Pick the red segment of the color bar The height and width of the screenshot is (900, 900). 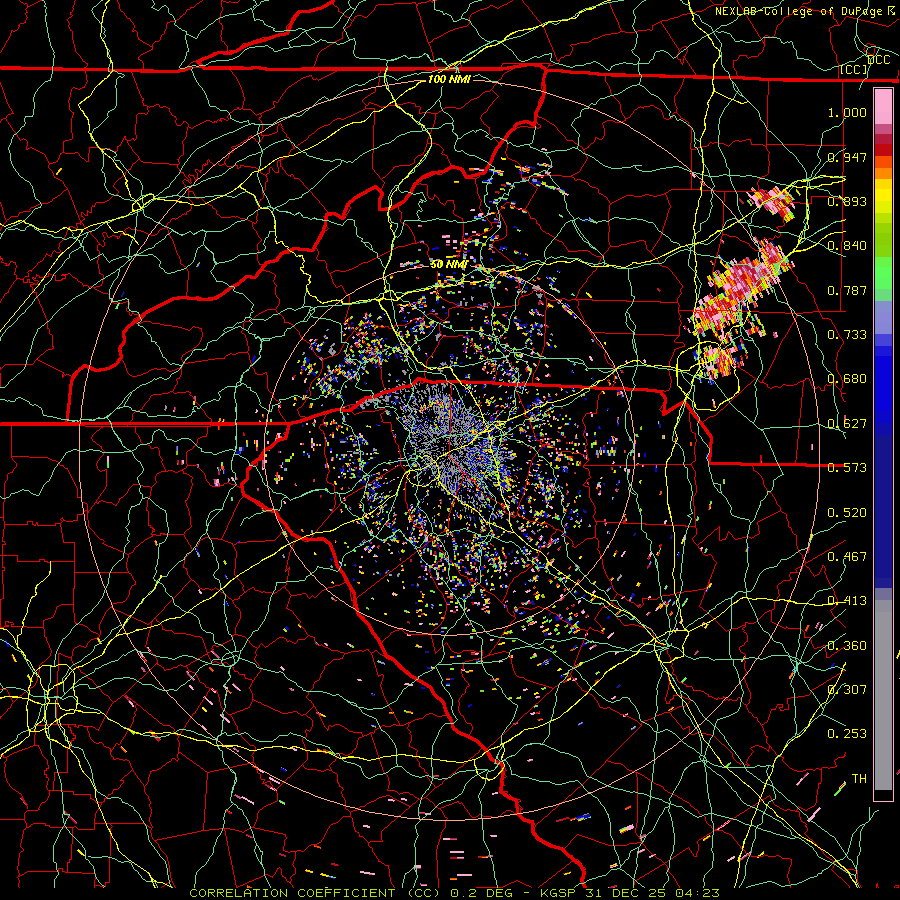coord(883,149)
